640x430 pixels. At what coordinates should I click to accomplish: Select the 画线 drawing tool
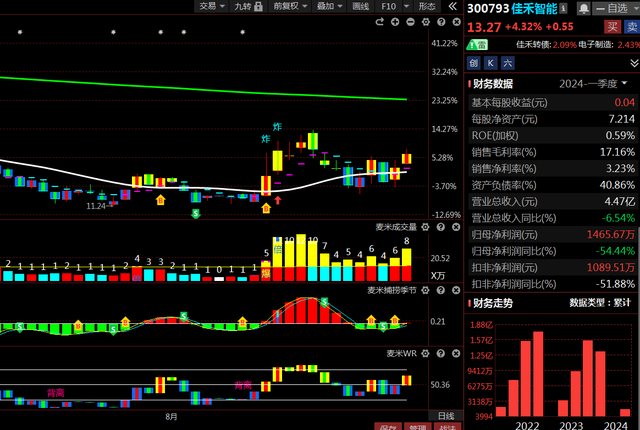click(x=361, y=6)
